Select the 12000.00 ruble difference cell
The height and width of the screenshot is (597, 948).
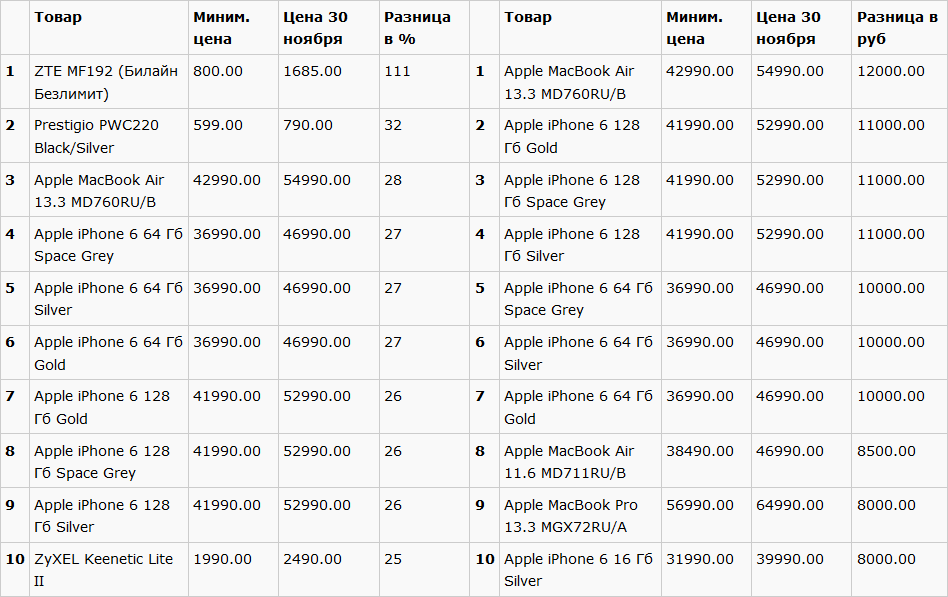pos(891,71)
